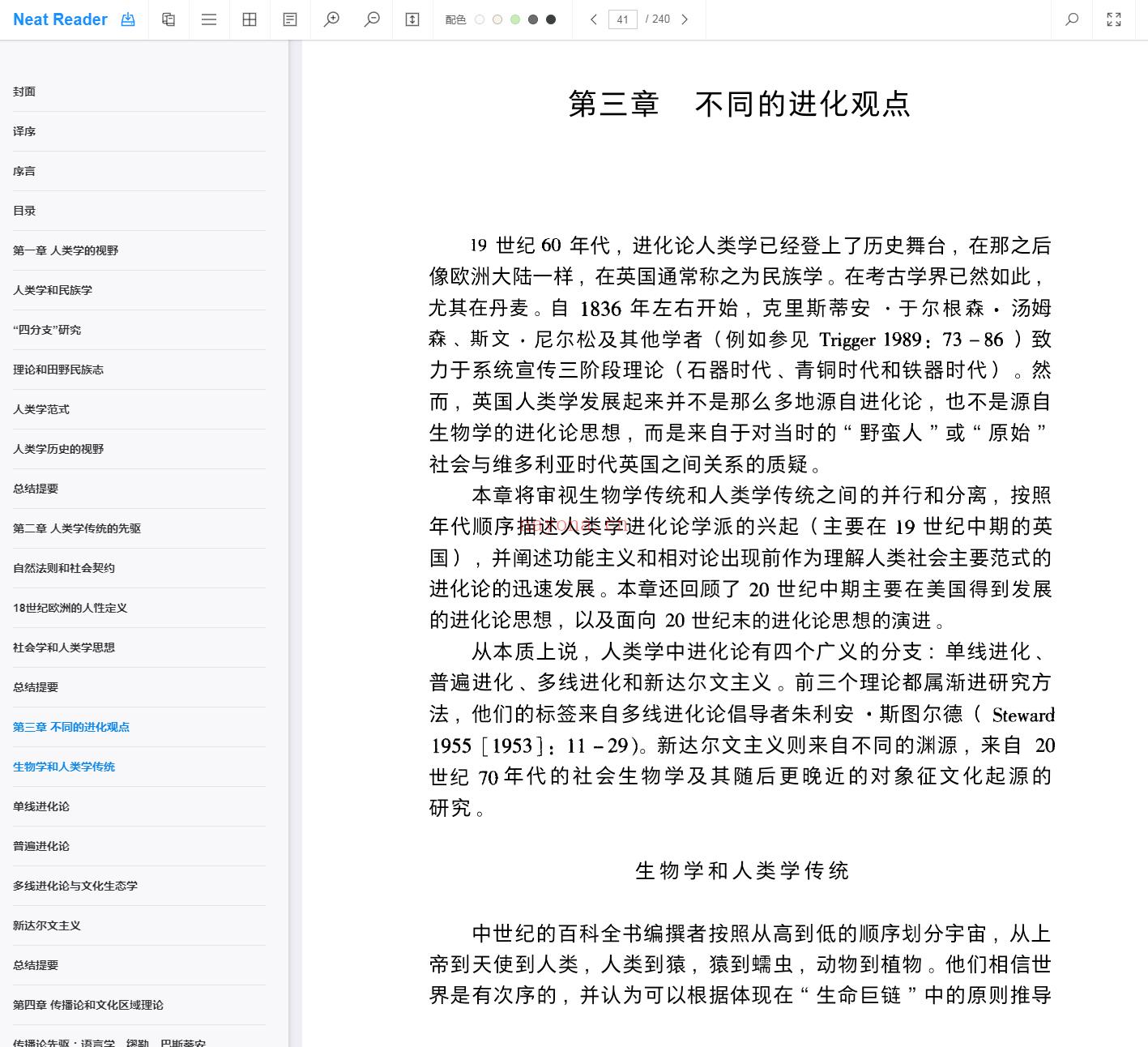Click the 配色 label in toolbar
The image size is (1148, 1047).
(455, 19)
